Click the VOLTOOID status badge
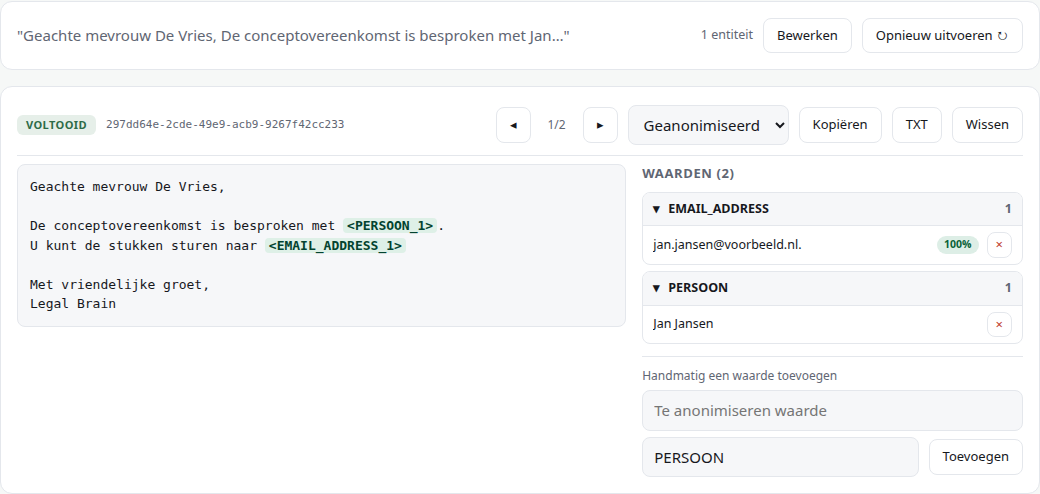 coord(56,125)
